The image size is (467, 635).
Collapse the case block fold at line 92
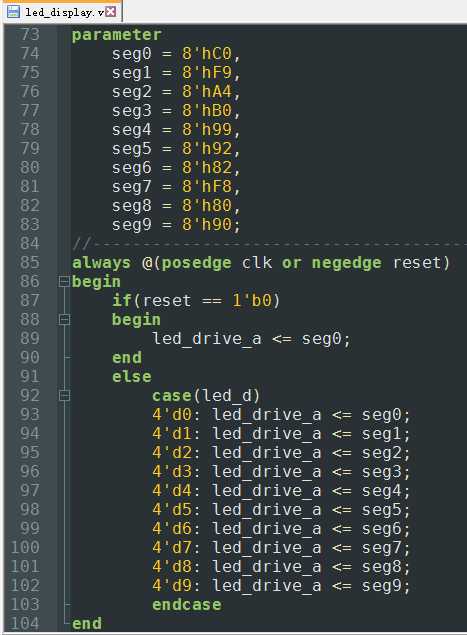pos(64,395)
